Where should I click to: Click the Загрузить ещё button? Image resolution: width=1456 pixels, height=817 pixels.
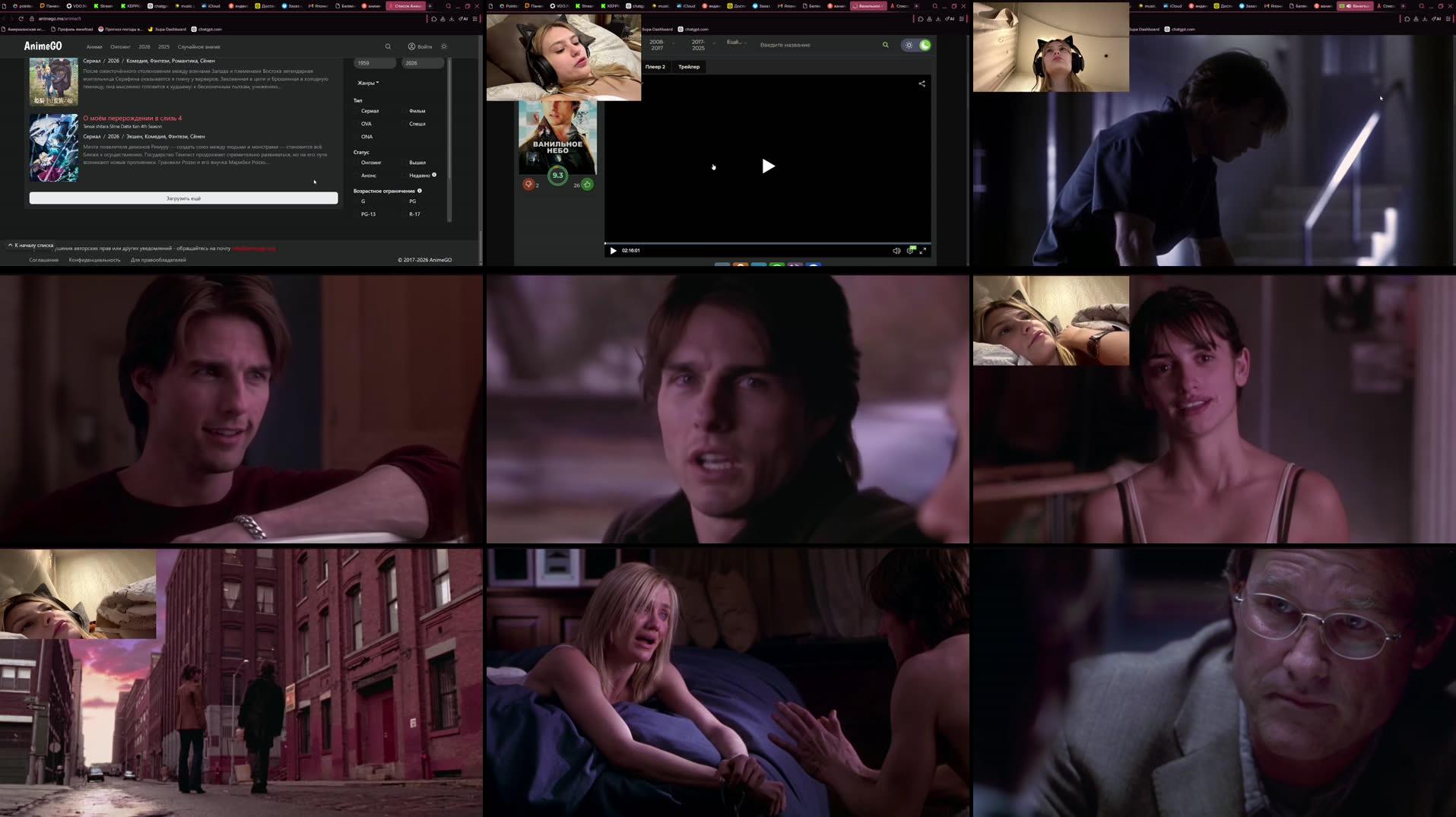[x=183, y=198]
